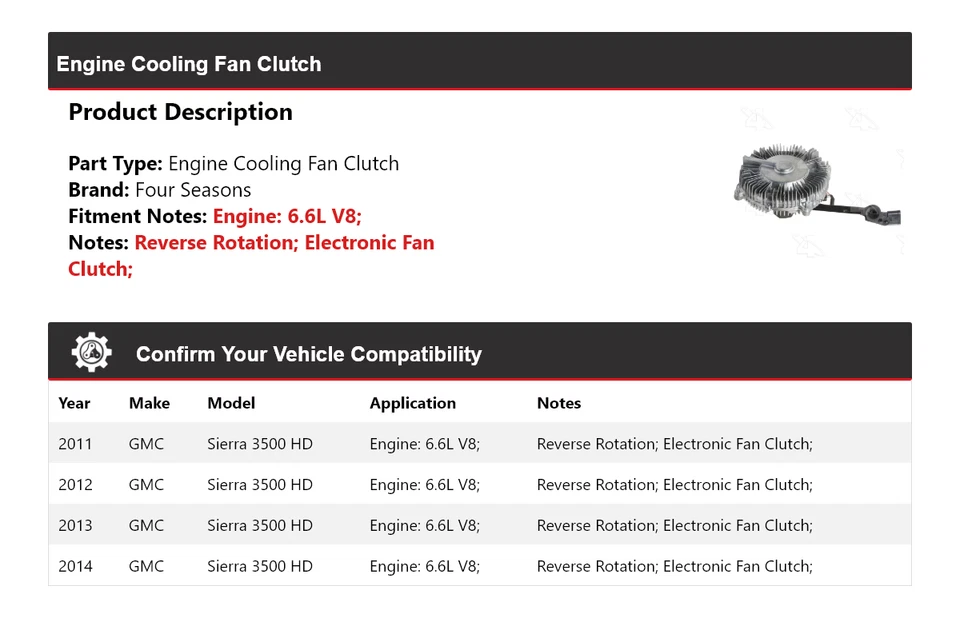Select the Make column header
Viewport: 960px width, 618px height.
[x=149, y=403]
